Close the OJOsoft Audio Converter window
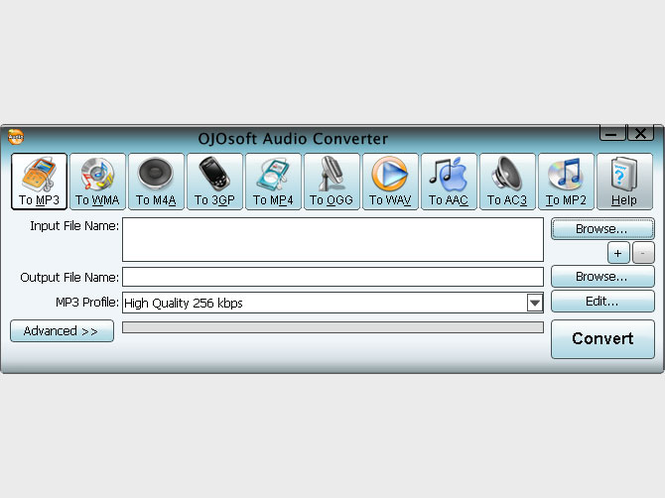This screenshot has width=665, height=498. click(640, 133)
